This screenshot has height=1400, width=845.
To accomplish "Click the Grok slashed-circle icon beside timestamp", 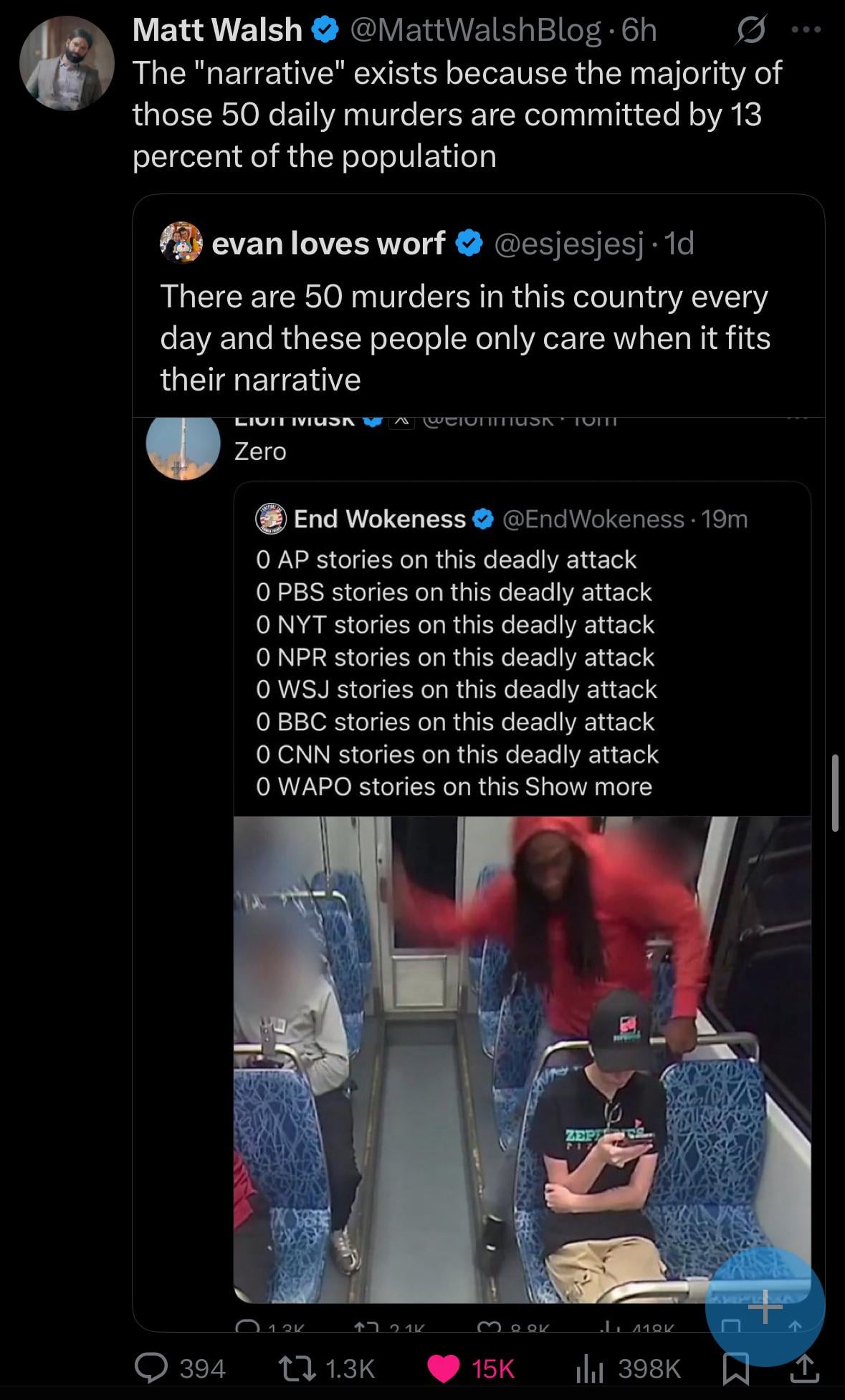I will click(x=750, y=31).
